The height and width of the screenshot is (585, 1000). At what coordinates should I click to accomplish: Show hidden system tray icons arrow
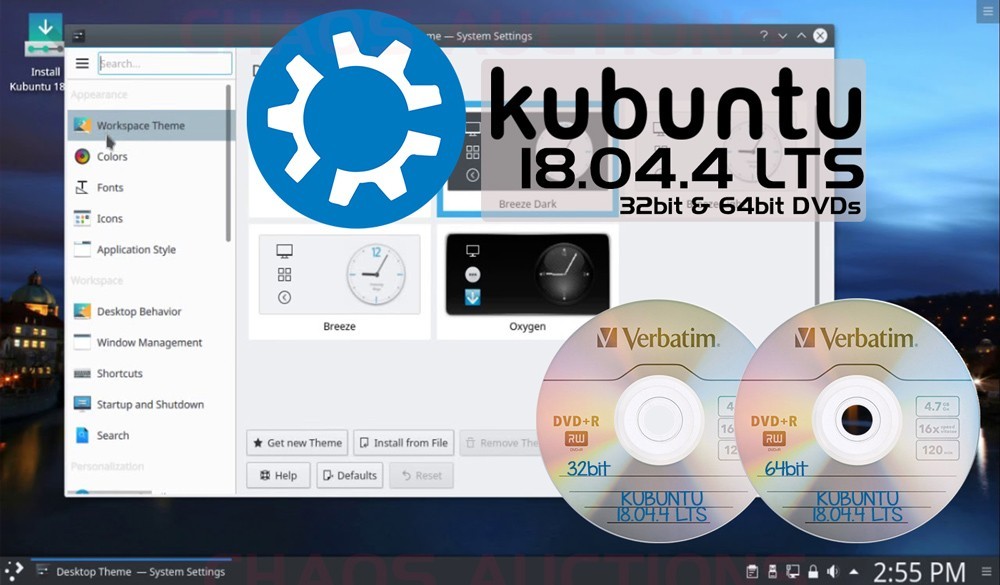[853, 571]
